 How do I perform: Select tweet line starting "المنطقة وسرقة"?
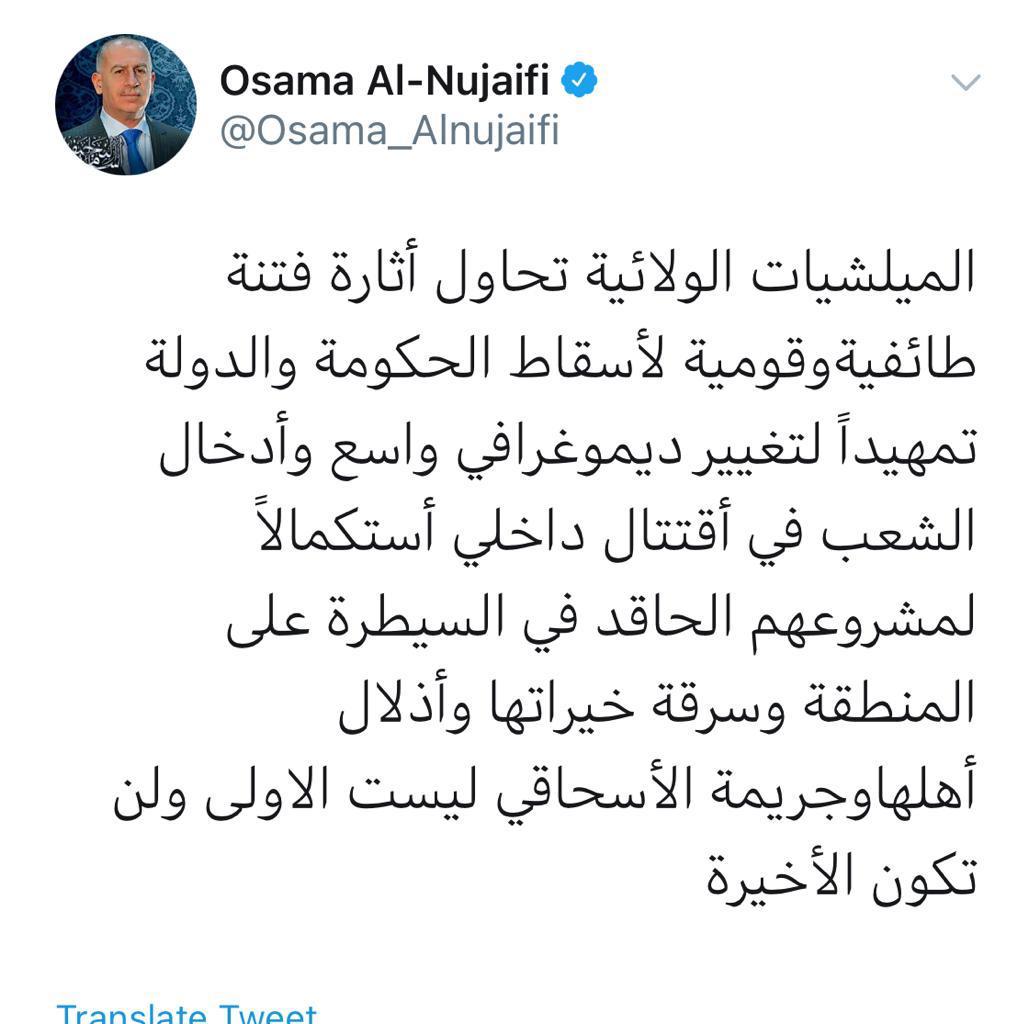[657, 706]
